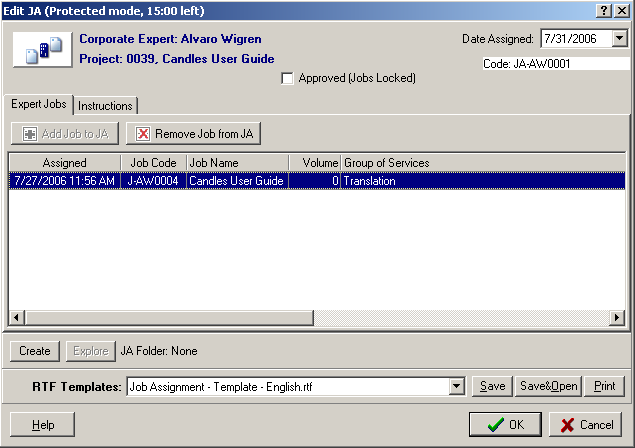Switch to the Instructions tab
The image size is (635, 448).
pos(105,106)
